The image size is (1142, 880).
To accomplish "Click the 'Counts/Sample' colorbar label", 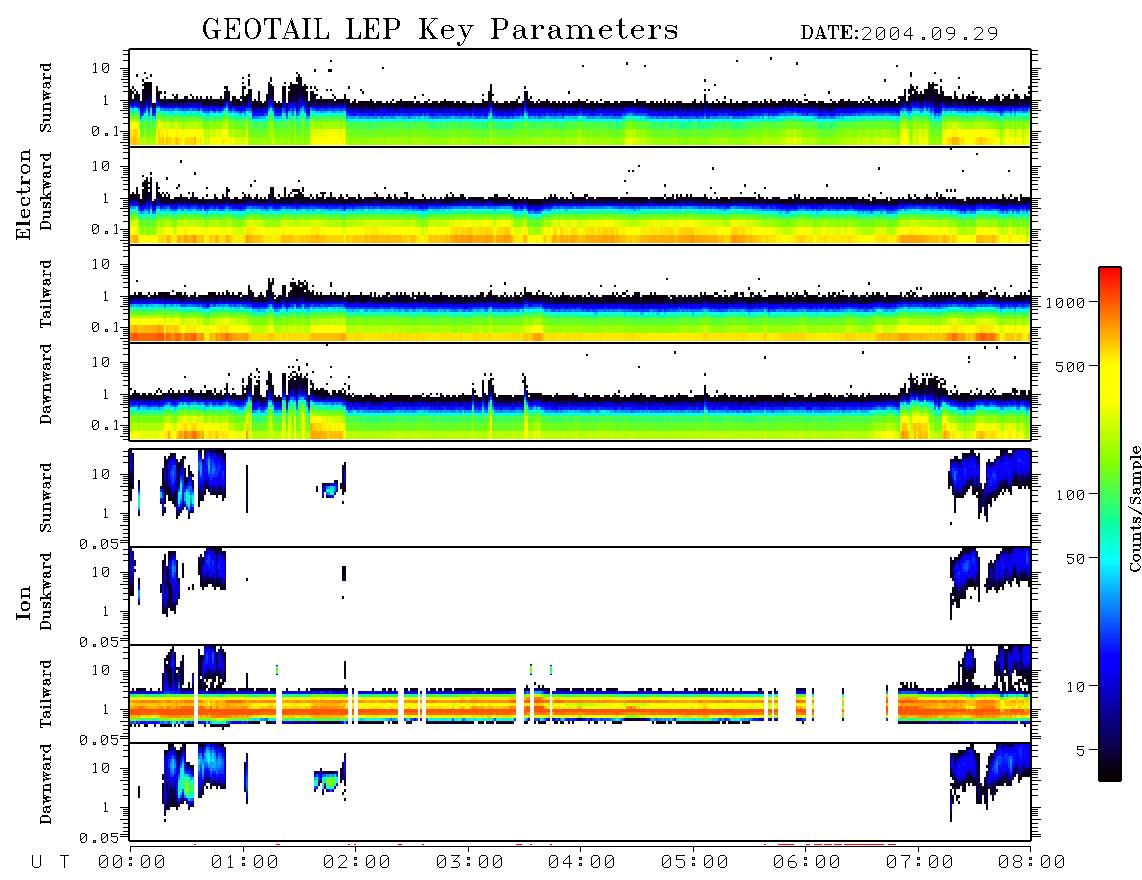I will pyautogui.click(x=1134, y=508).
